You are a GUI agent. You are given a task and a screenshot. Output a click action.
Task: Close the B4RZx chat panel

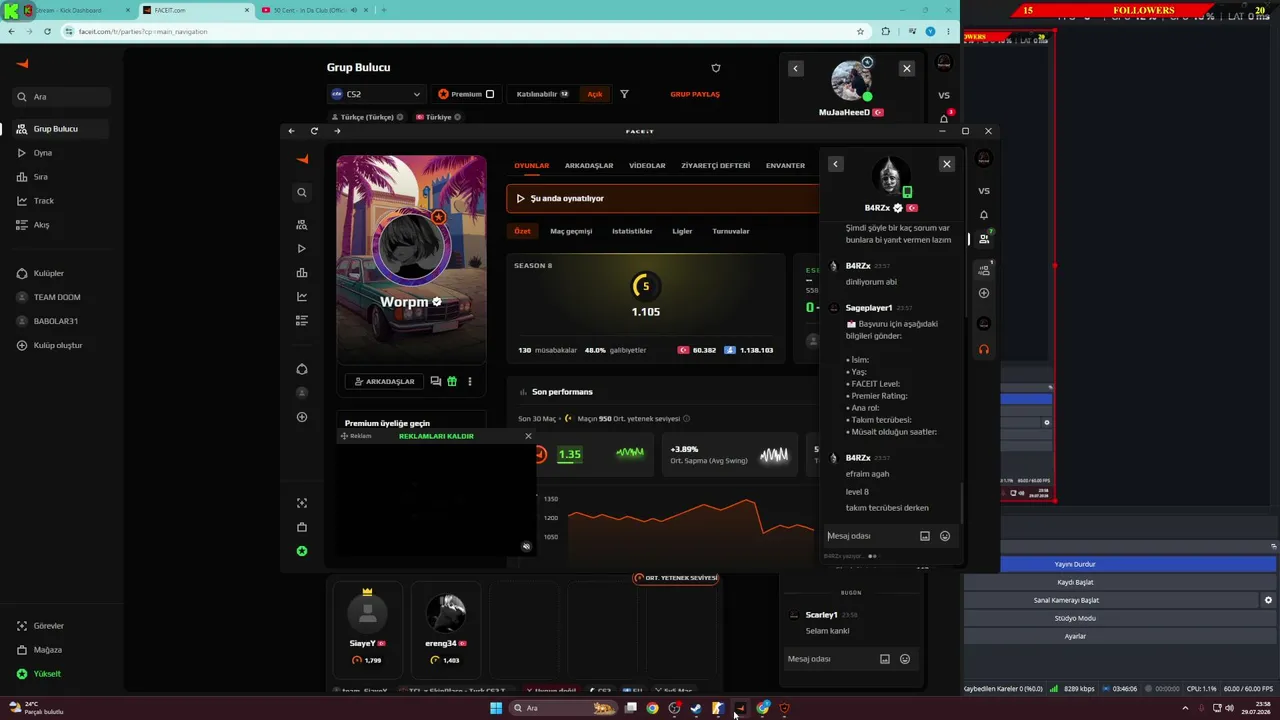tap(946, 164)
